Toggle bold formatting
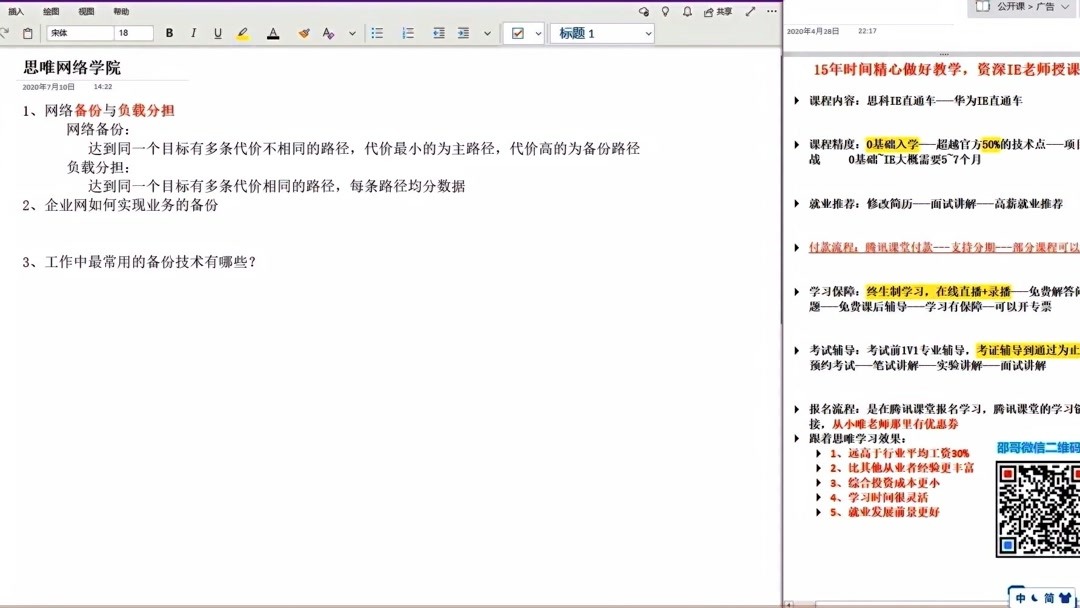1080x608 pixels. [x=169, y=33]
